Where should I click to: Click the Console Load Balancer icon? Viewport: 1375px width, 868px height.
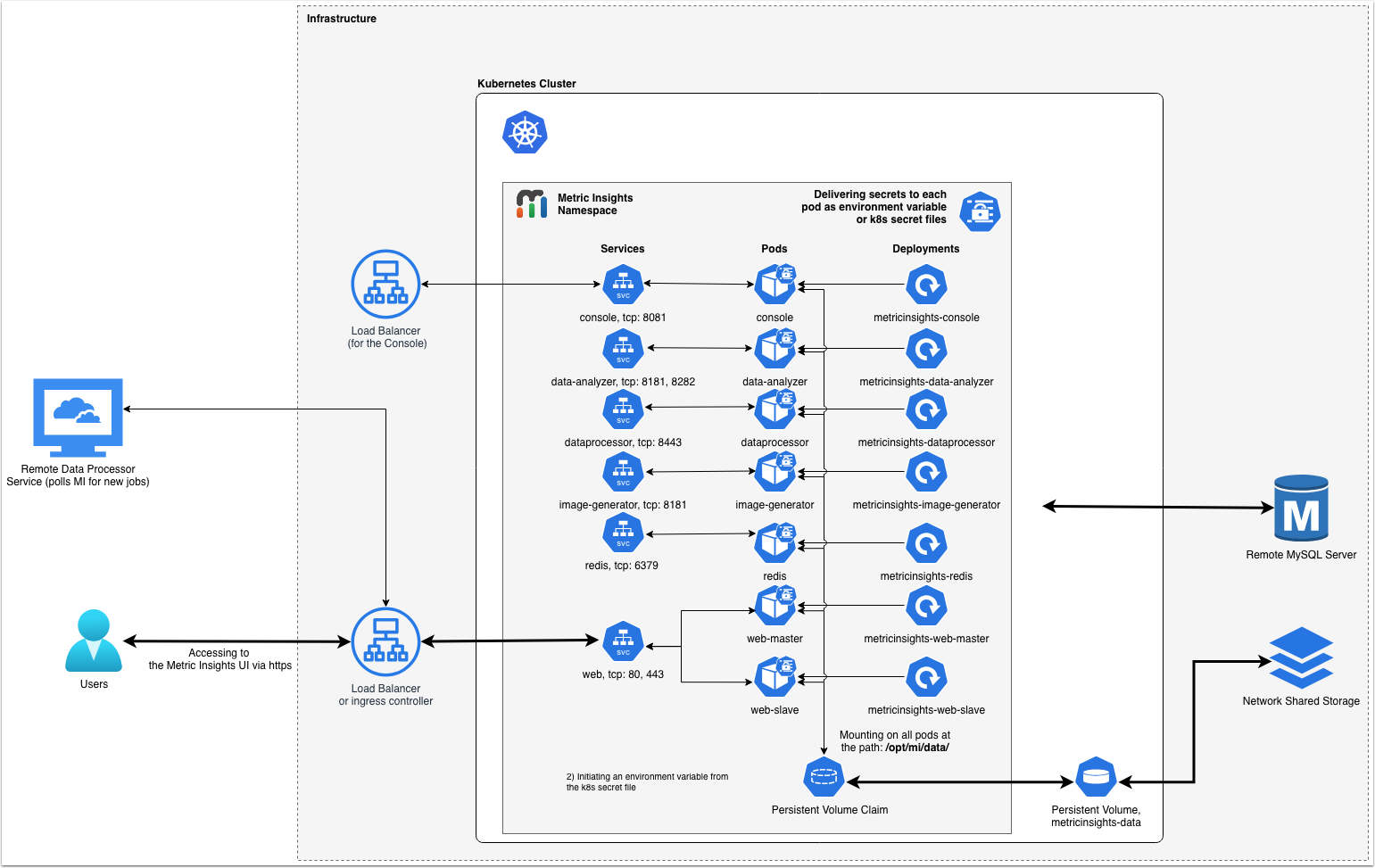tap(385, 284)
